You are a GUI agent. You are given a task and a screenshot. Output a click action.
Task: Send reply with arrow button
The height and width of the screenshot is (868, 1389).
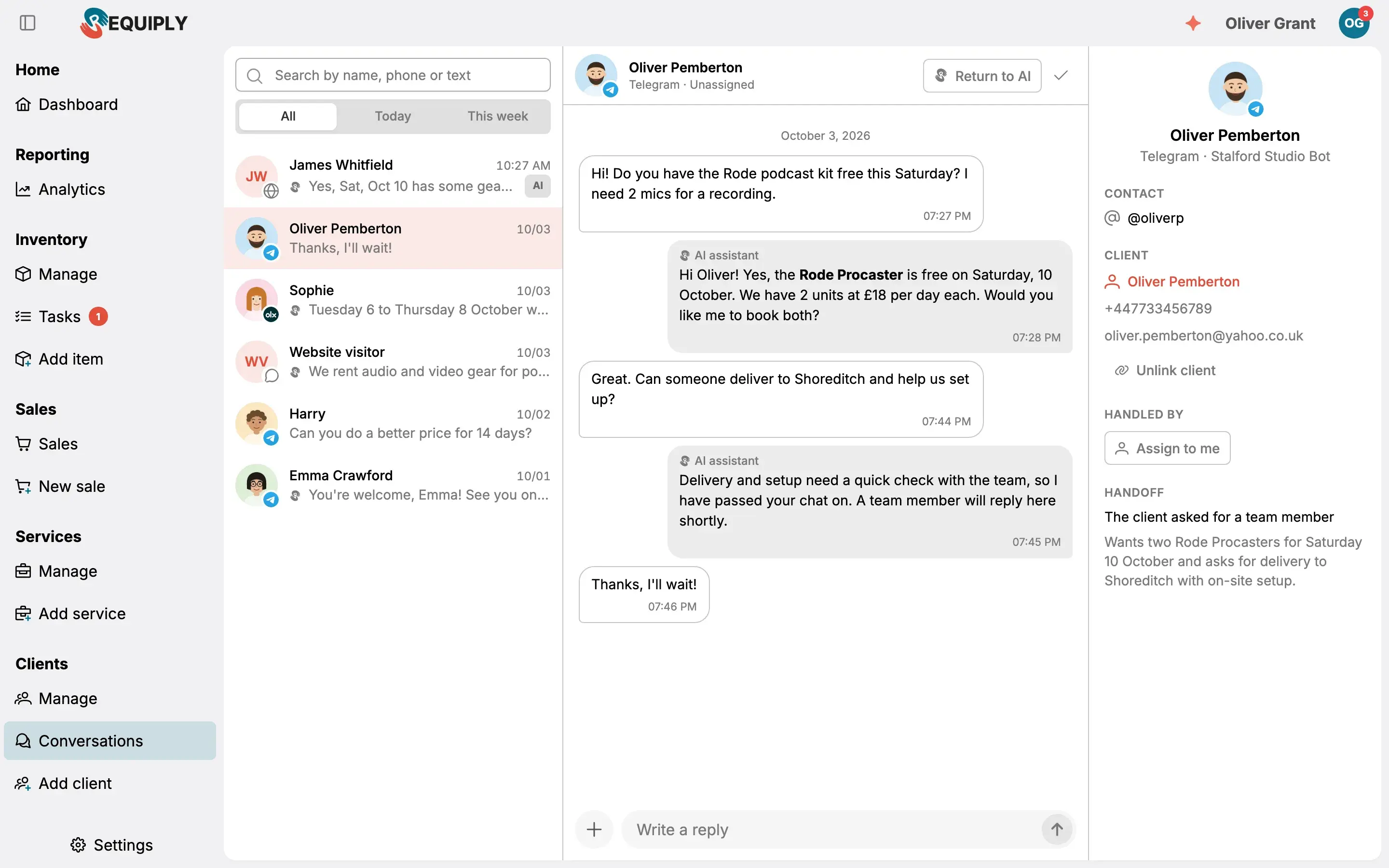pyautogui.click(x=1057, y=829)
